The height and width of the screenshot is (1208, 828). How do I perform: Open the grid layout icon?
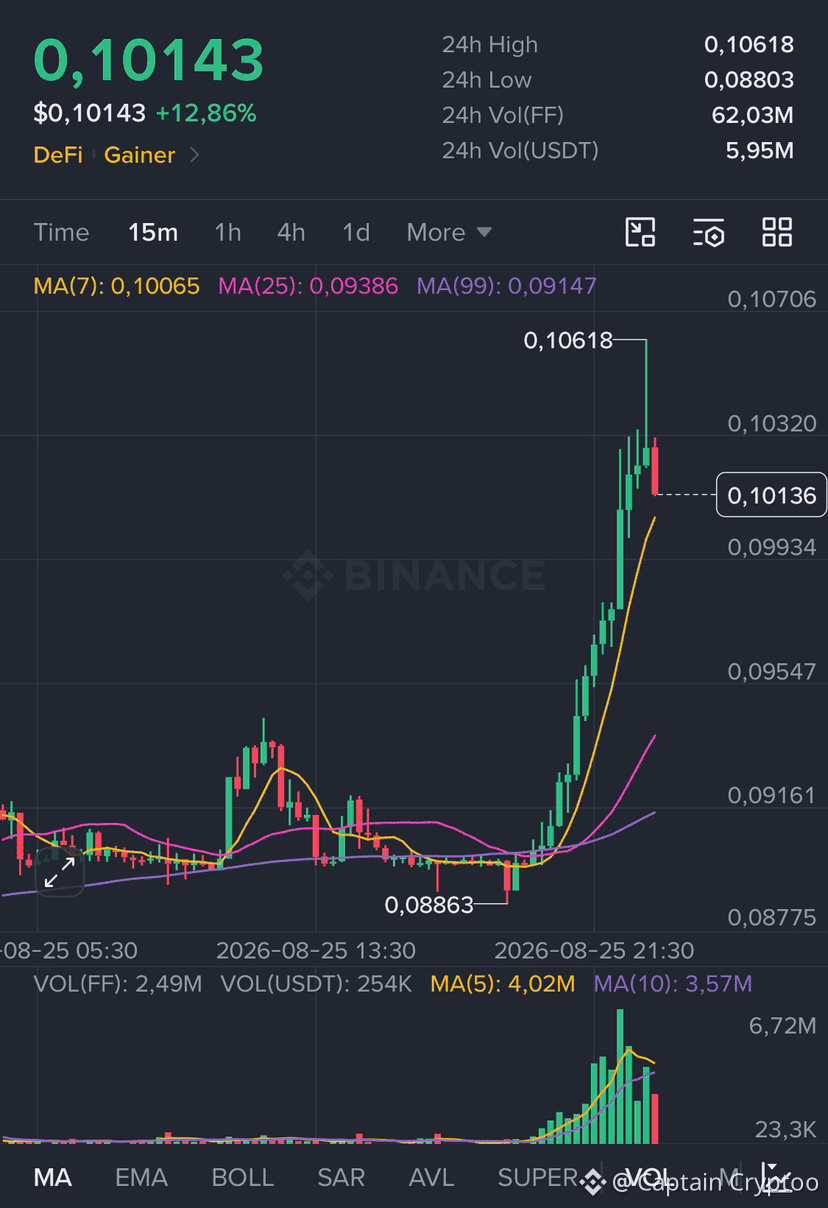pos(777,232)
